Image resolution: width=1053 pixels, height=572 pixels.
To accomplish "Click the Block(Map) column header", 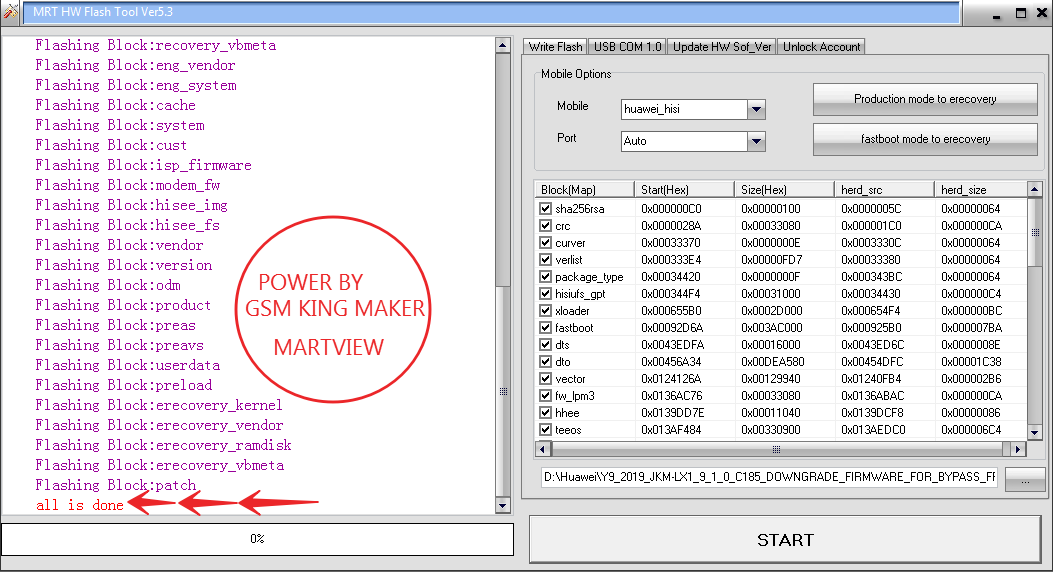I will 584,189.
